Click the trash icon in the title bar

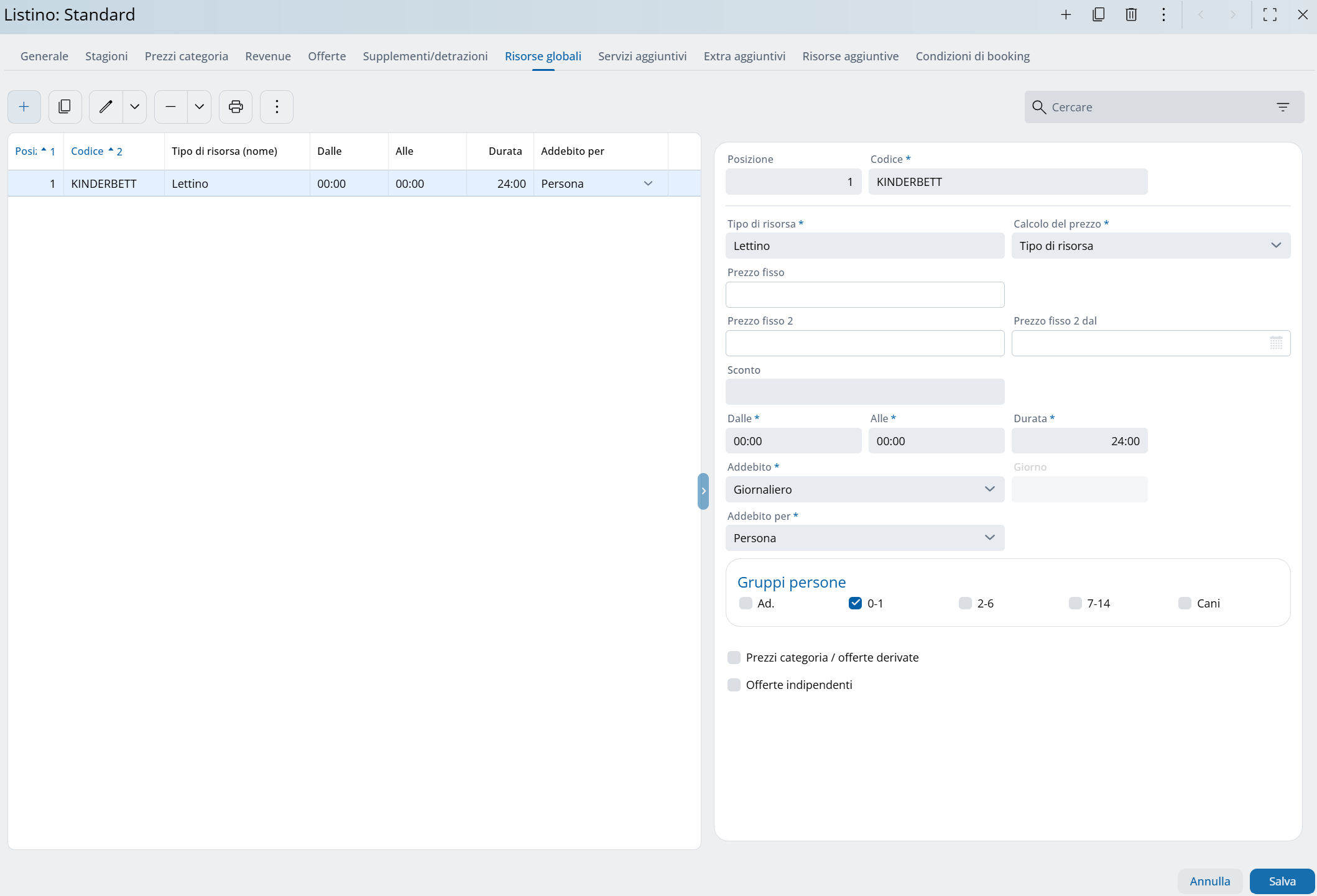[1131, 15]
